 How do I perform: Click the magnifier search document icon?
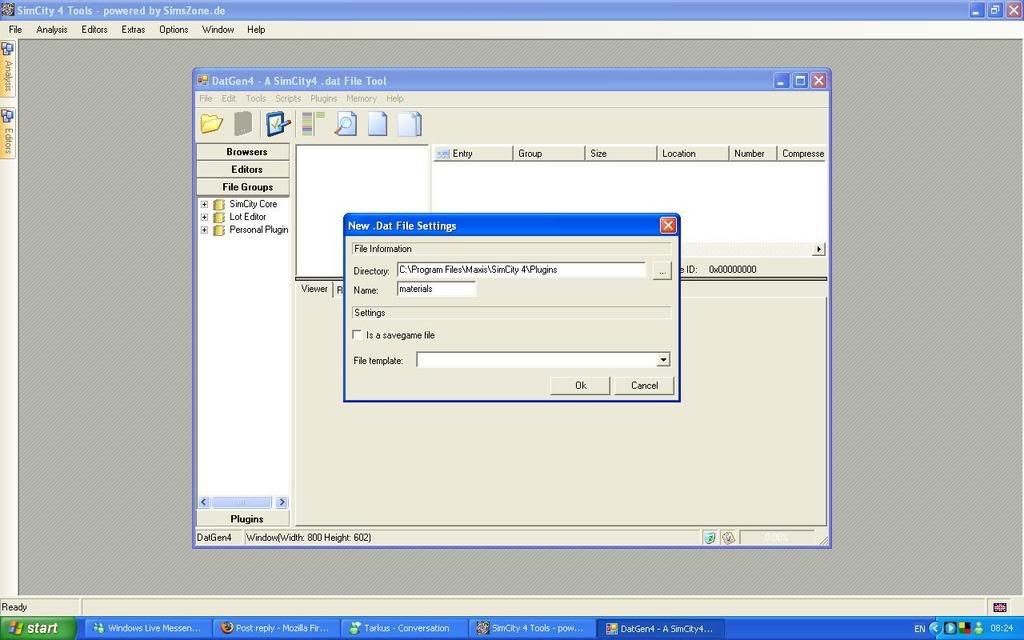point(345,123)
